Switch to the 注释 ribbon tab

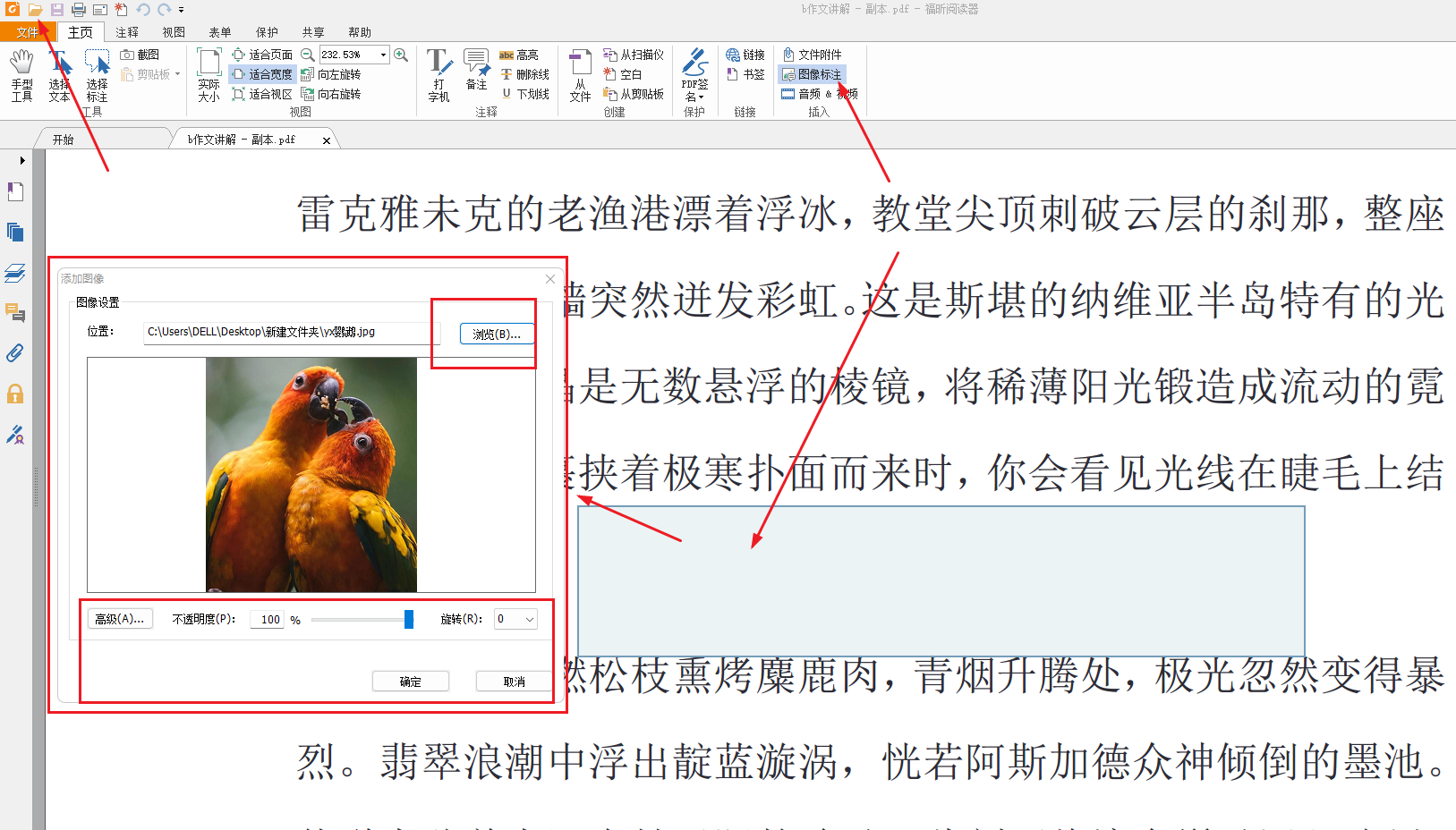pos(126,31)
